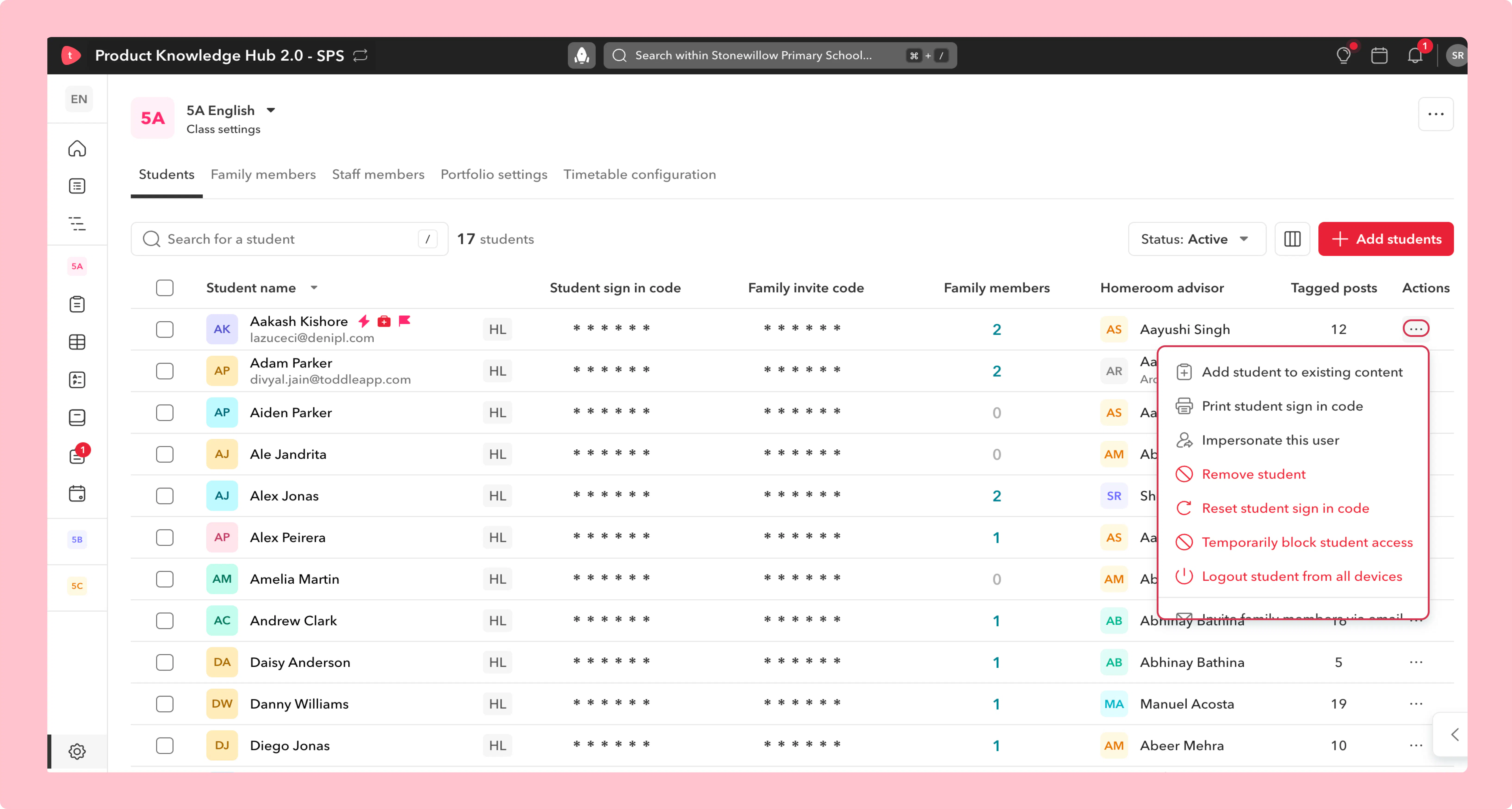Open the notebook icon in sidebar
Image resolution: width=1512 pixels, height=809 pixels.
pos(77,417)
